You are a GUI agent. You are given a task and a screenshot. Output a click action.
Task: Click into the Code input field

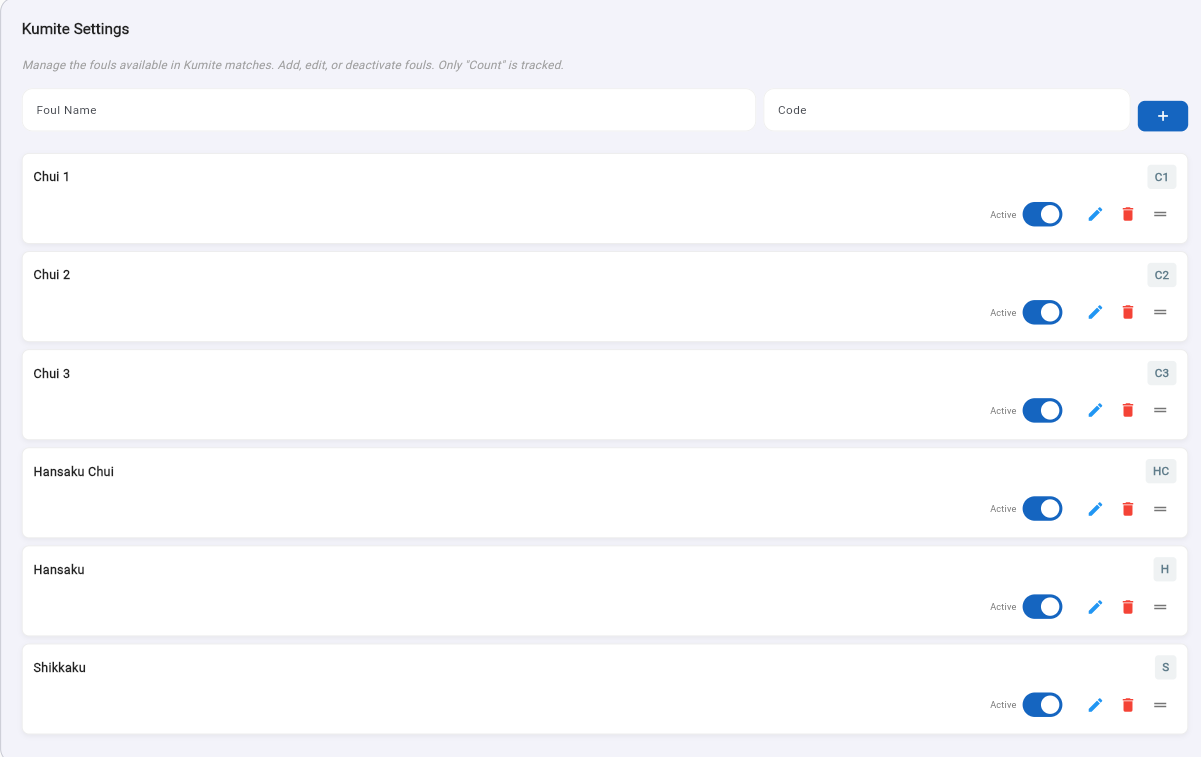click(947, 110)
